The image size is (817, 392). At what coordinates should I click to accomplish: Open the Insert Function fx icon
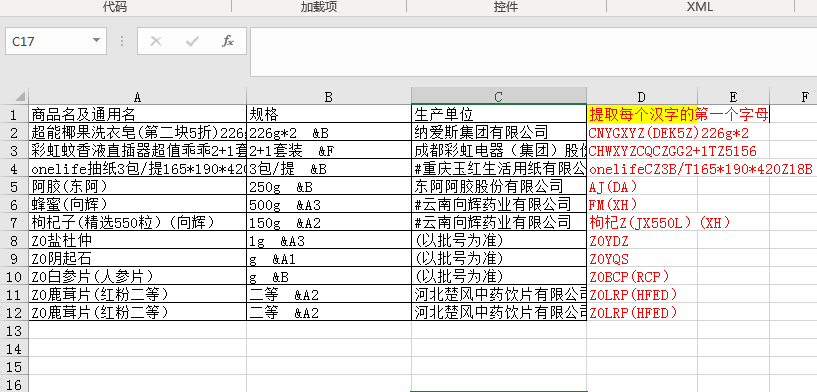(228, 41)
